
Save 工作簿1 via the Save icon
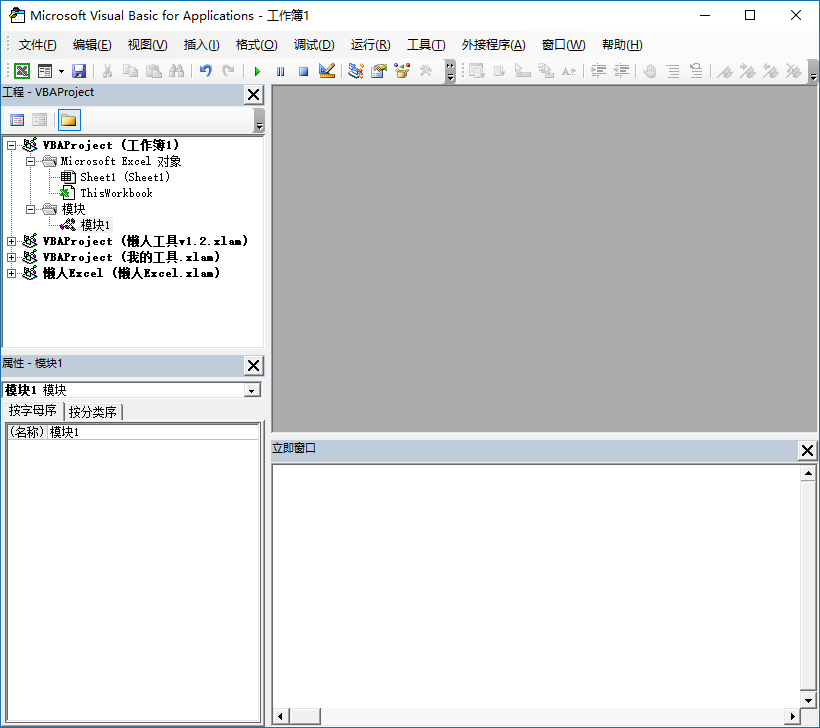point(79,70)
